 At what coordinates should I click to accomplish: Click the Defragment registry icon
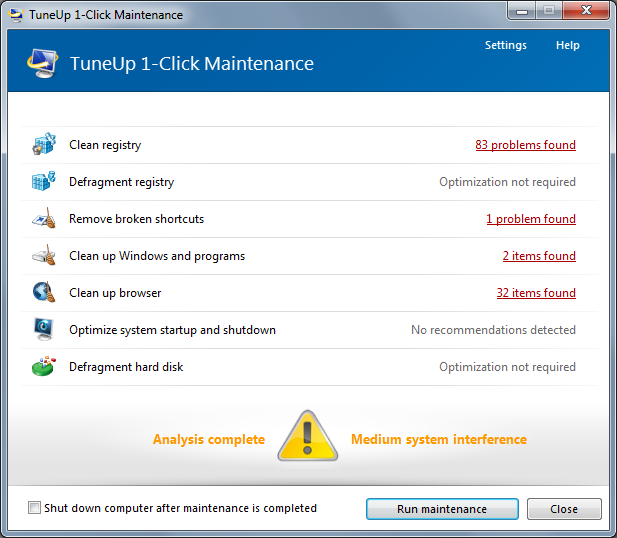click(43, 182)
